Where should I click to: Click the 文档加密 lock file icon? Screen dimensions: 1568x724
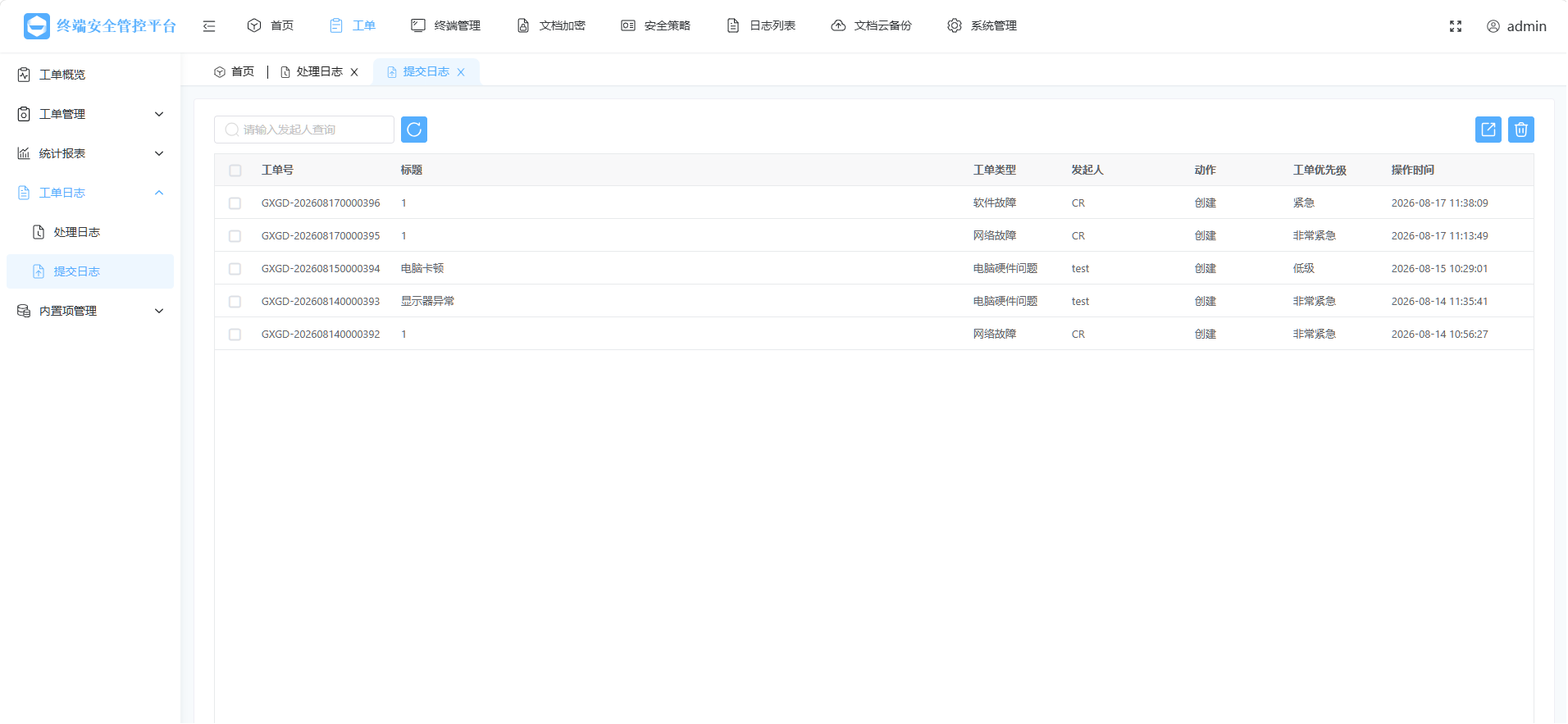[523, 25]
